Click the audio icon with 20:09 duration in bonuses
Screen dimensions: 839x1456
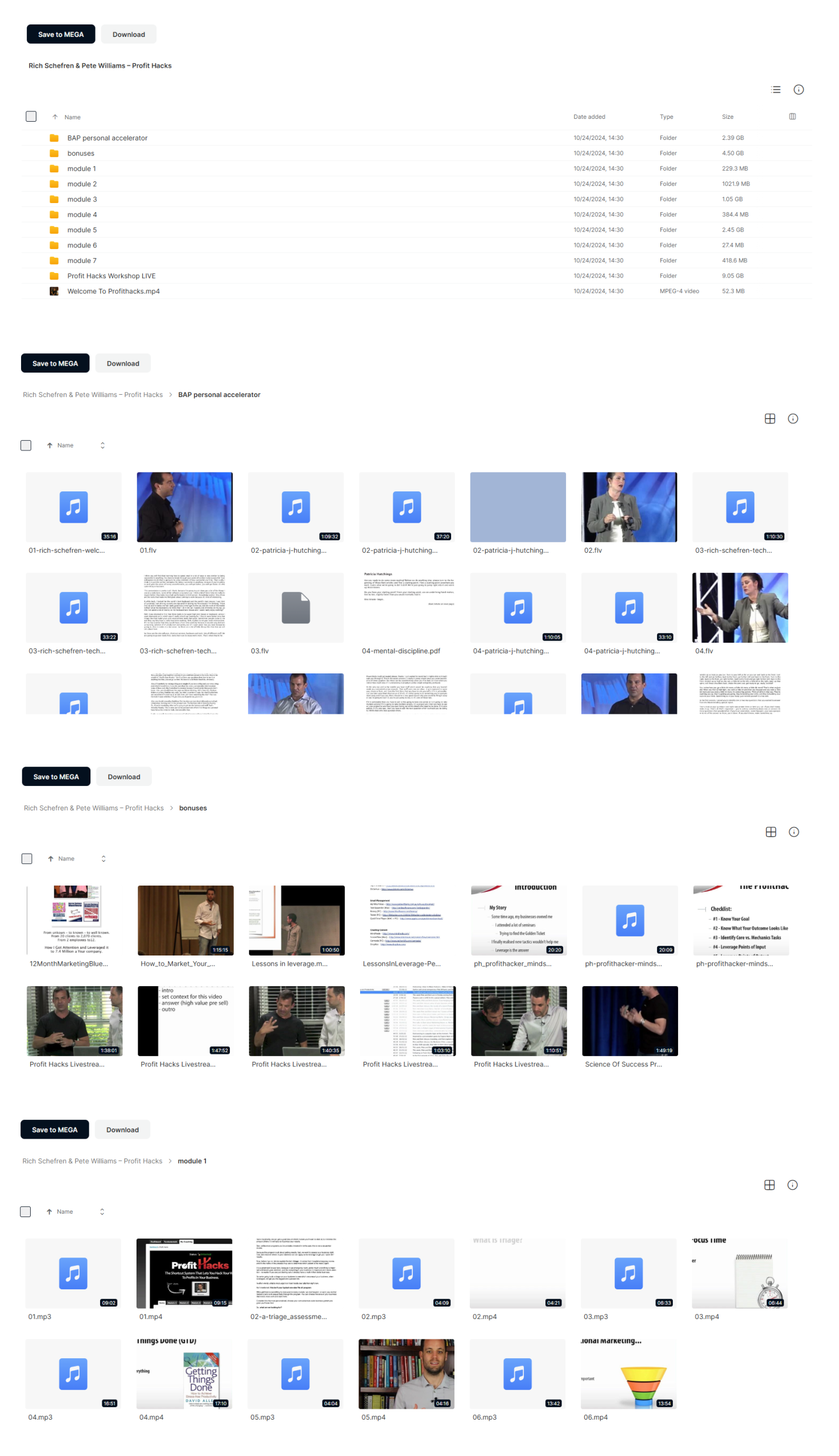(630, 920)
